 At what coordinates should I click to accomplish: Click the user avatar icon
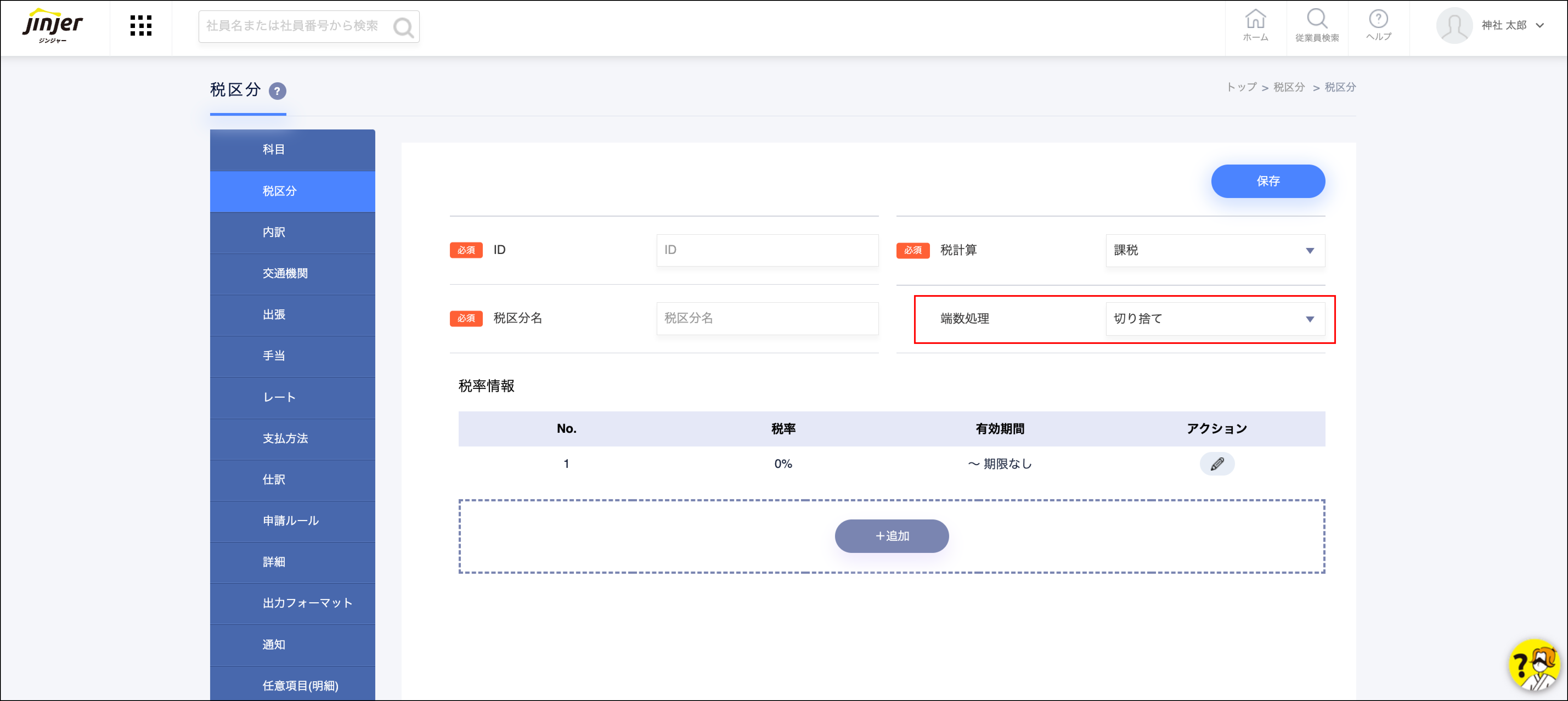(x=1454, y=26)
